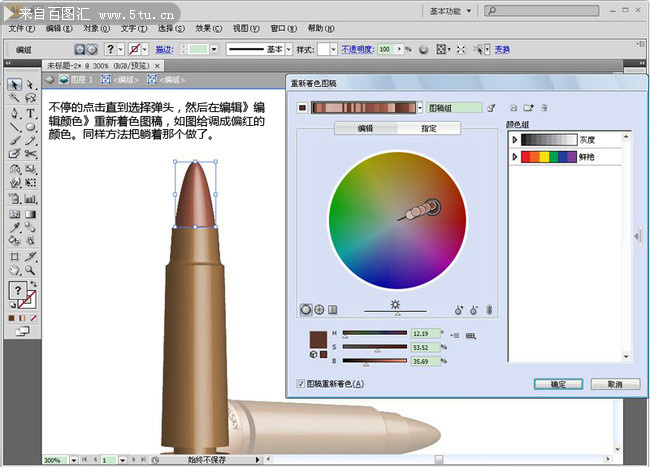650x467 pixels.
Task: Display the color bars view
Action: pos(333,310)
